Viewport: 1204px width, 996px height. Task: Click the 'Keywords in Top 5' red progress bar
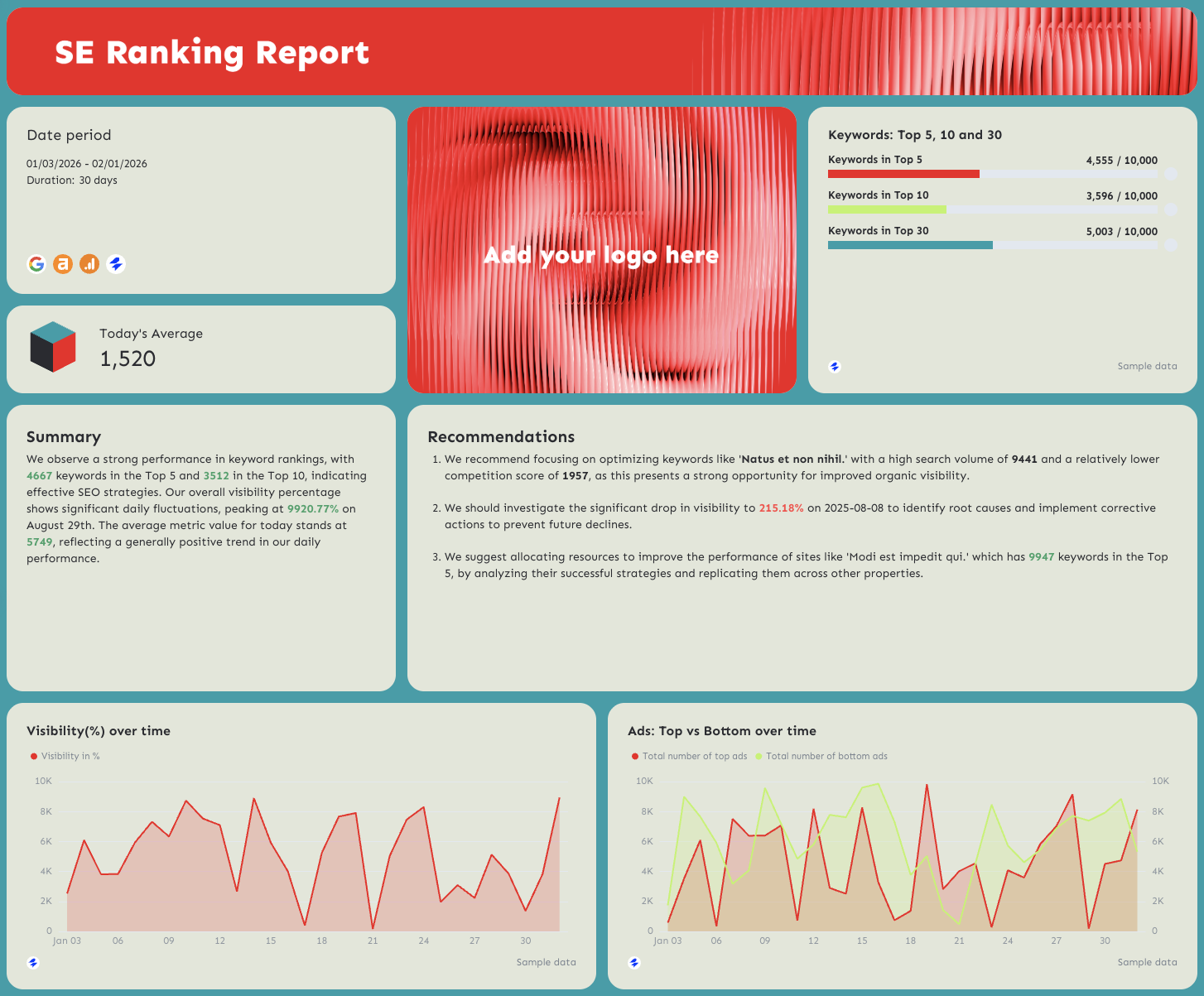click(903, 174)
